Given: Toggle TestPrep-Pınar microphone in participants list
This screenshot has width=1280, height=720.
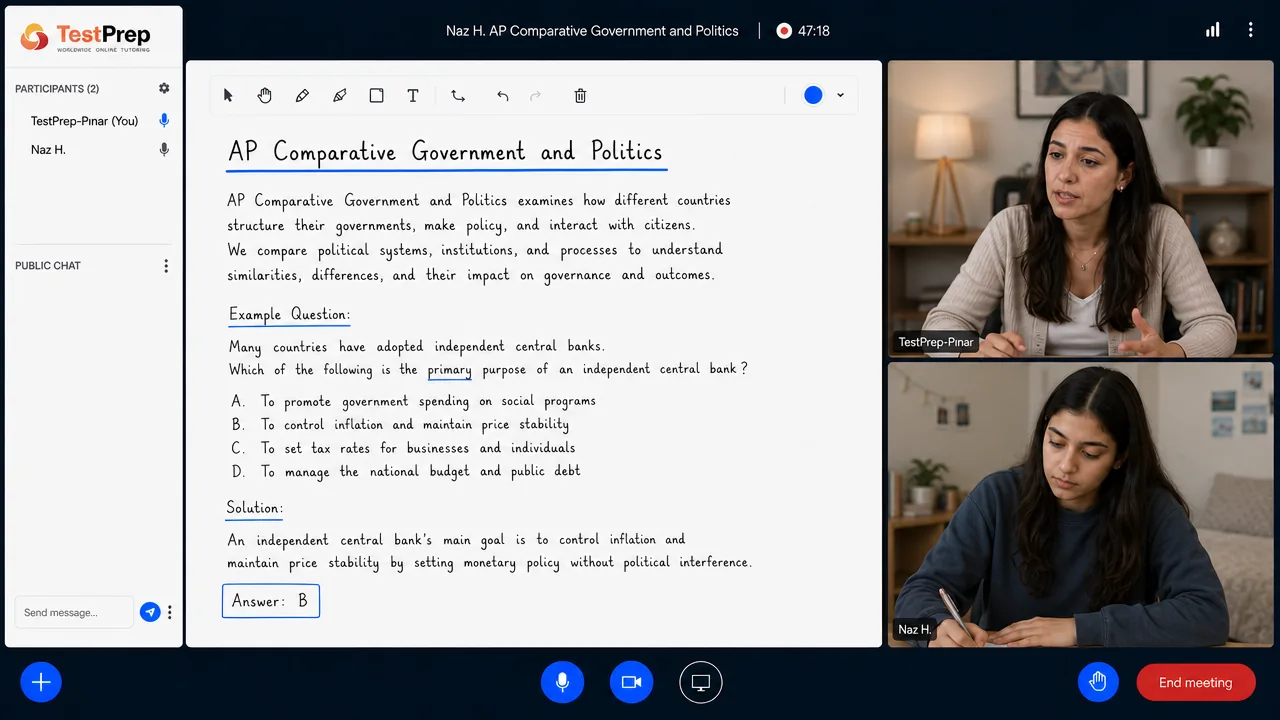Looking at the screenshot, I should [x=164, y=121].
